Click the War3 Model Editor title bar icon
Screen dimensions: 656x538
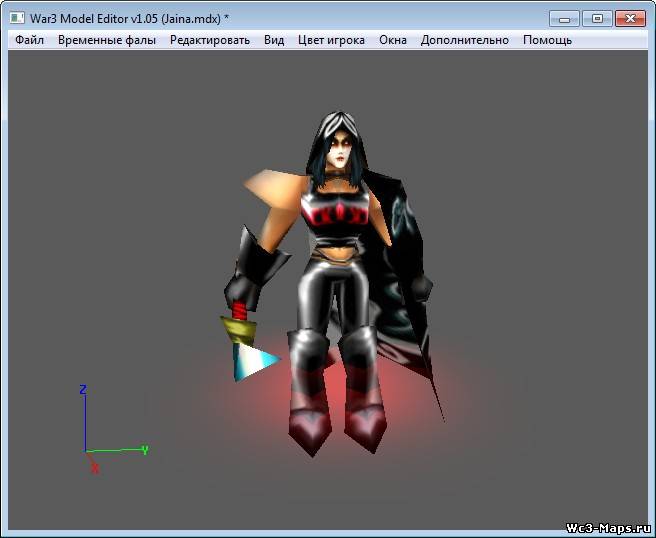(x=17, y=18)
